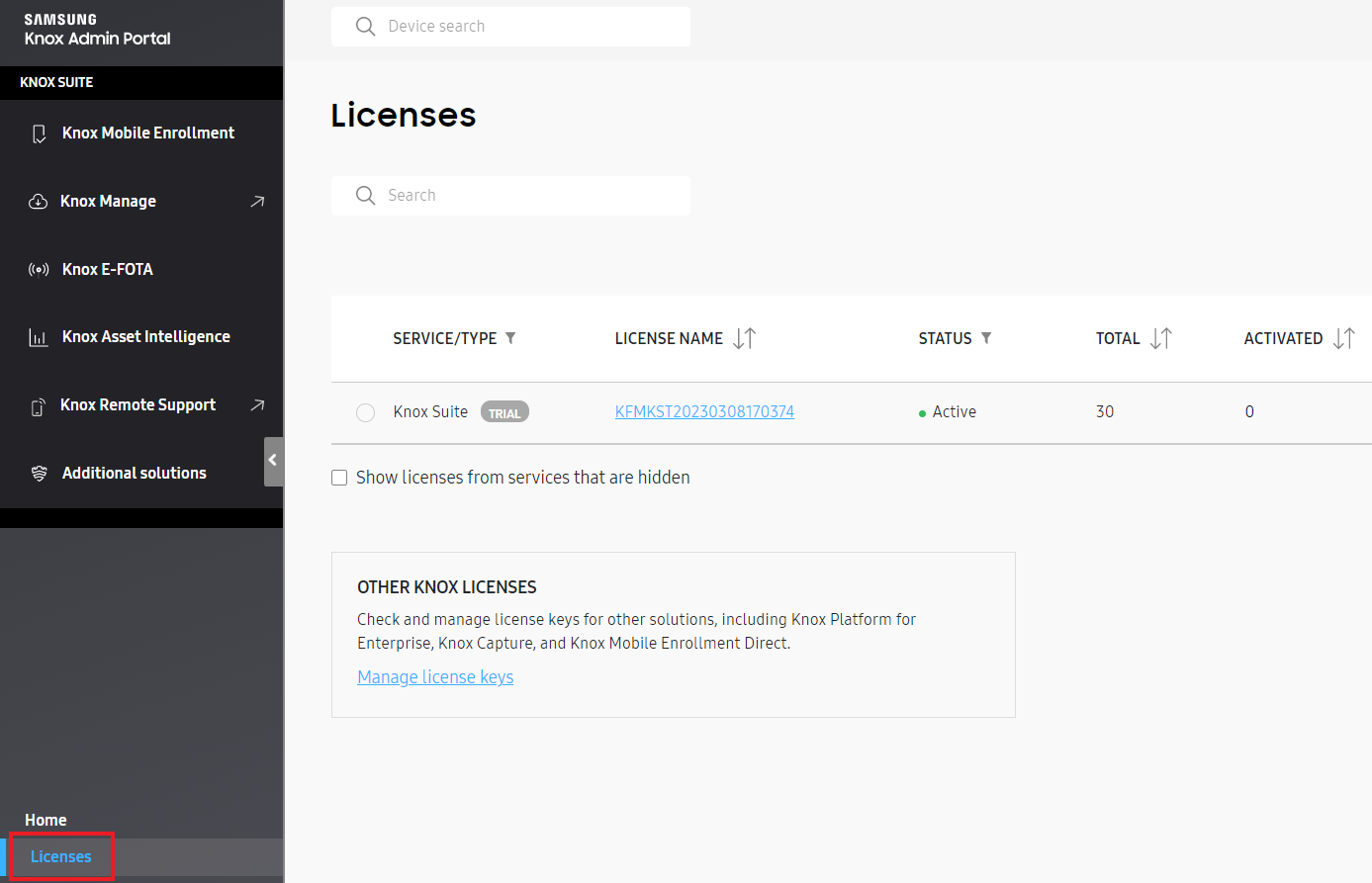Image resolution: width=1372 pixels, height=883 pixels.
Task: Click total value 30 in license row
Action: click(1105, 411)
